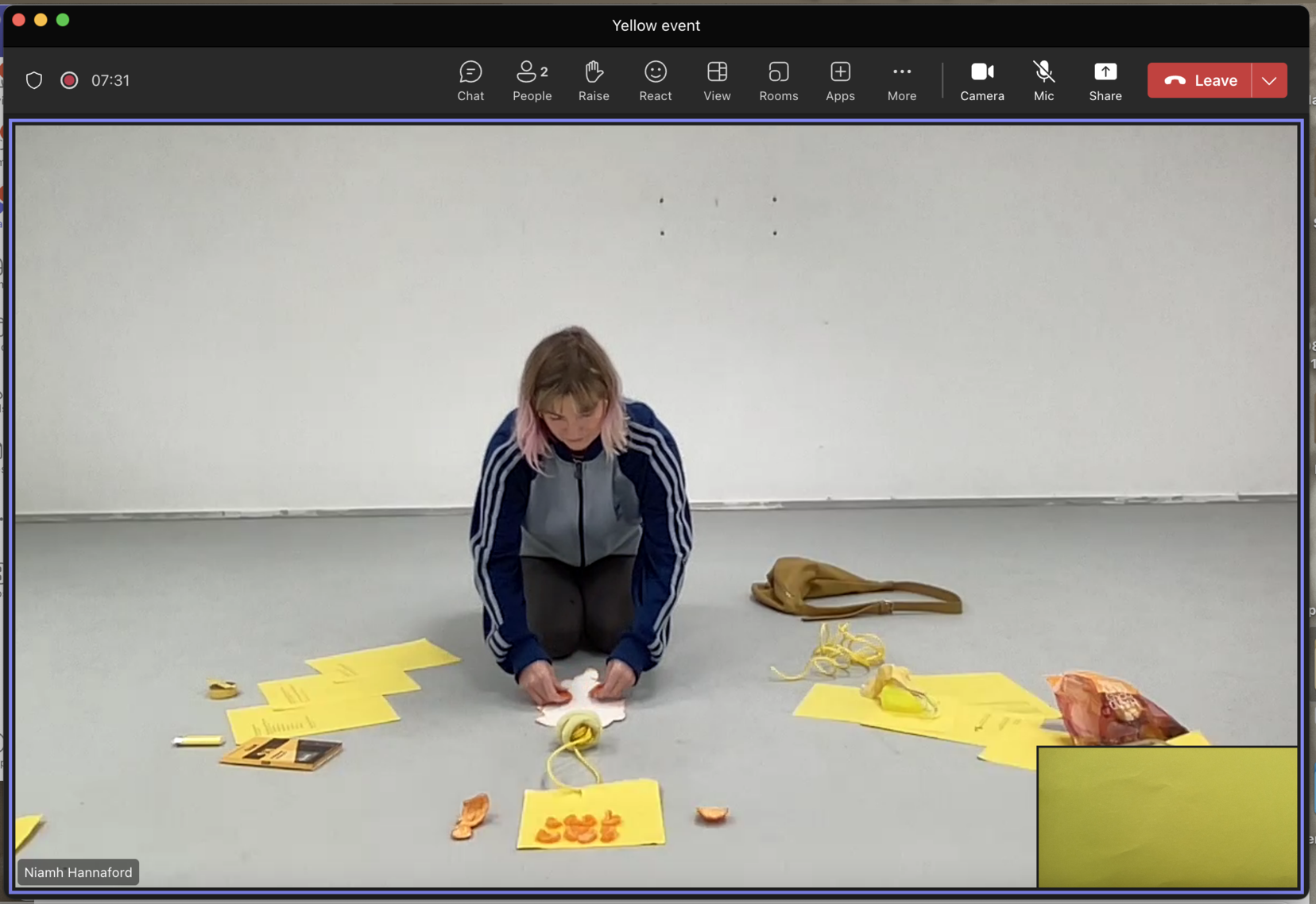
Task: Raise your hand in the meeting
Action: (594, 81)
